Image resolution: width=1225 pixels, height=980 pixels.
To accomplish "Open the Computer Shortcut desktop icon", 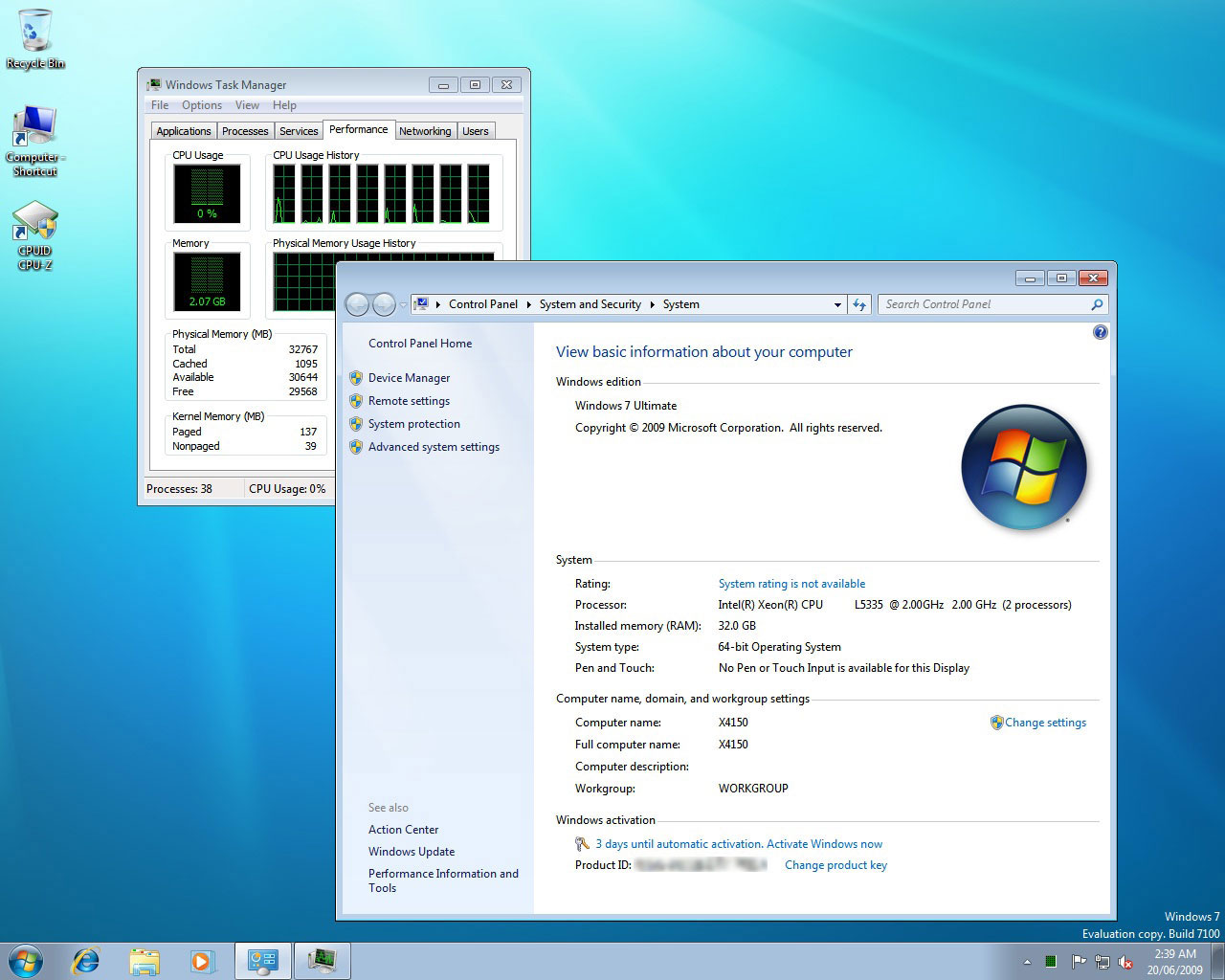I will [35, 141].
